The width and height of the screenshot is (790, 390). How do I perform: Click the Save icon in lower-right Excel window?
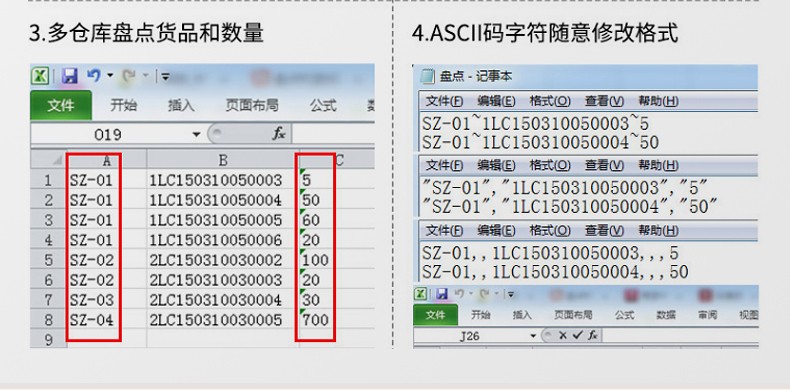[442, 294]
